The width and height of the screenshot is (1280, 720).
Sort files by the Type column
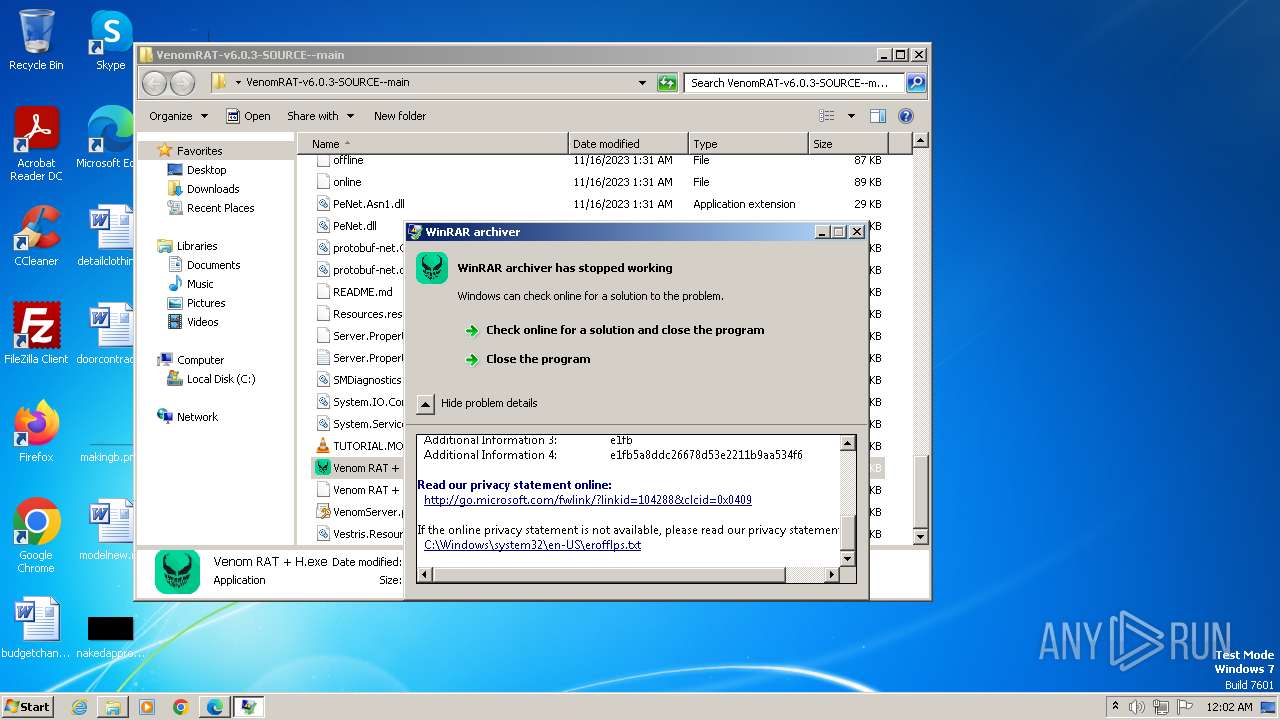point(748,144)
